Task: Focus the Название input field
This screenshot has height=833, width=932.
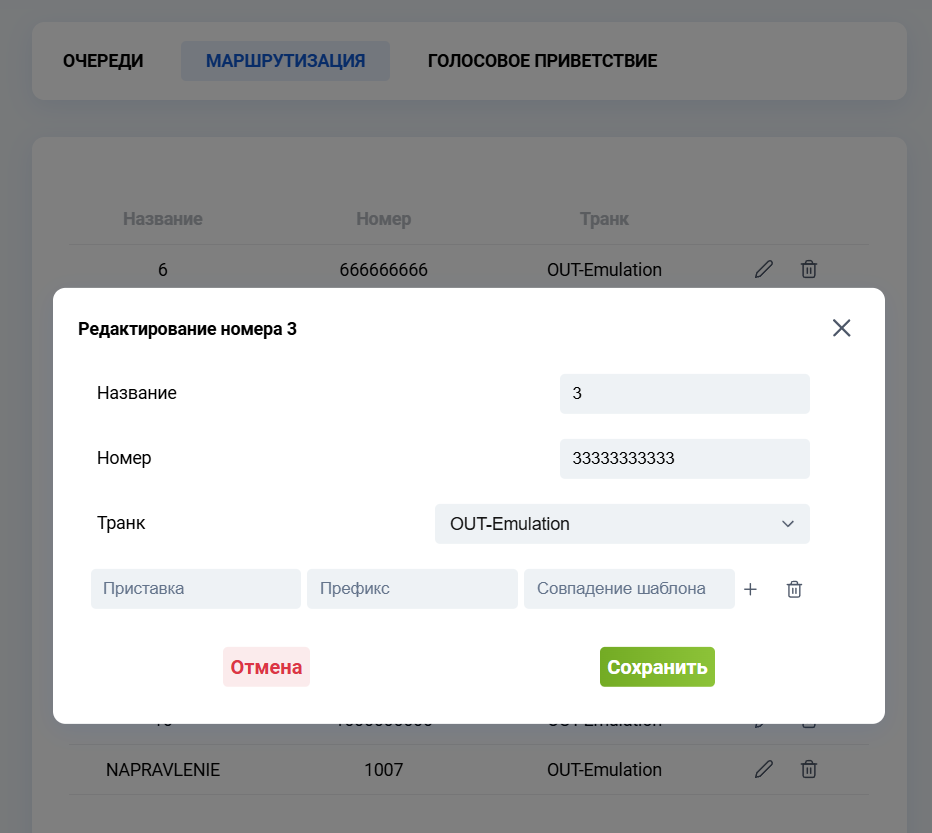Action: (x=684, y=394)
